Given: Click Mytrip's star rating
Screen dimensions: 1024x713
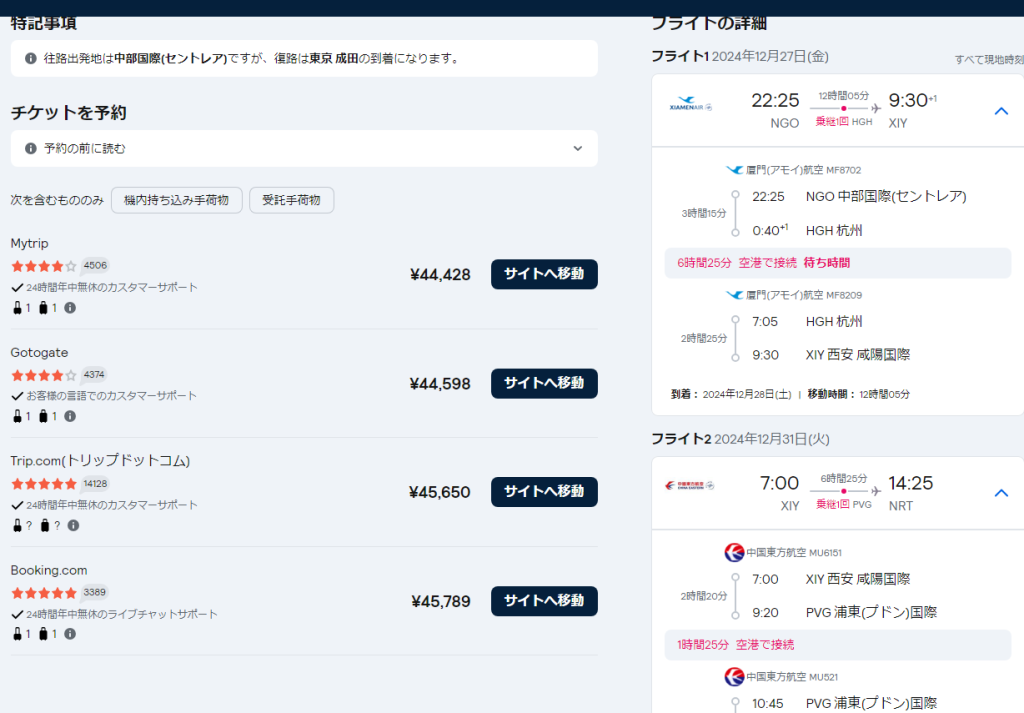Looking at the screenshot, I should coord(43,266).
